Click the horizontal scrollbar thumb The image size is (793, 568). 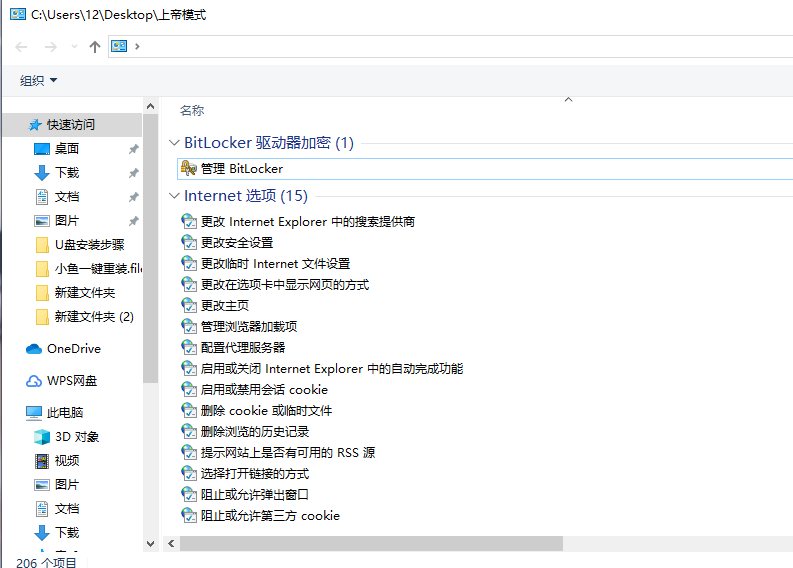click(x=371, y=544)
